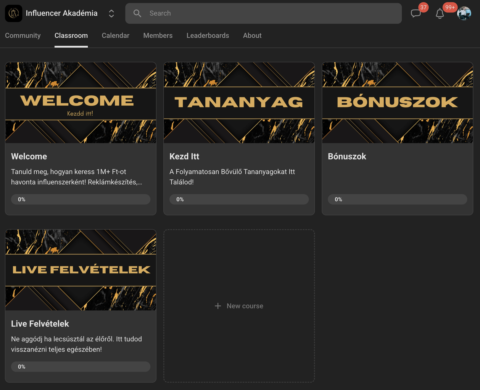Switch to the Community tab
This screenshot has width=480, height=390.
click(23, 35)
